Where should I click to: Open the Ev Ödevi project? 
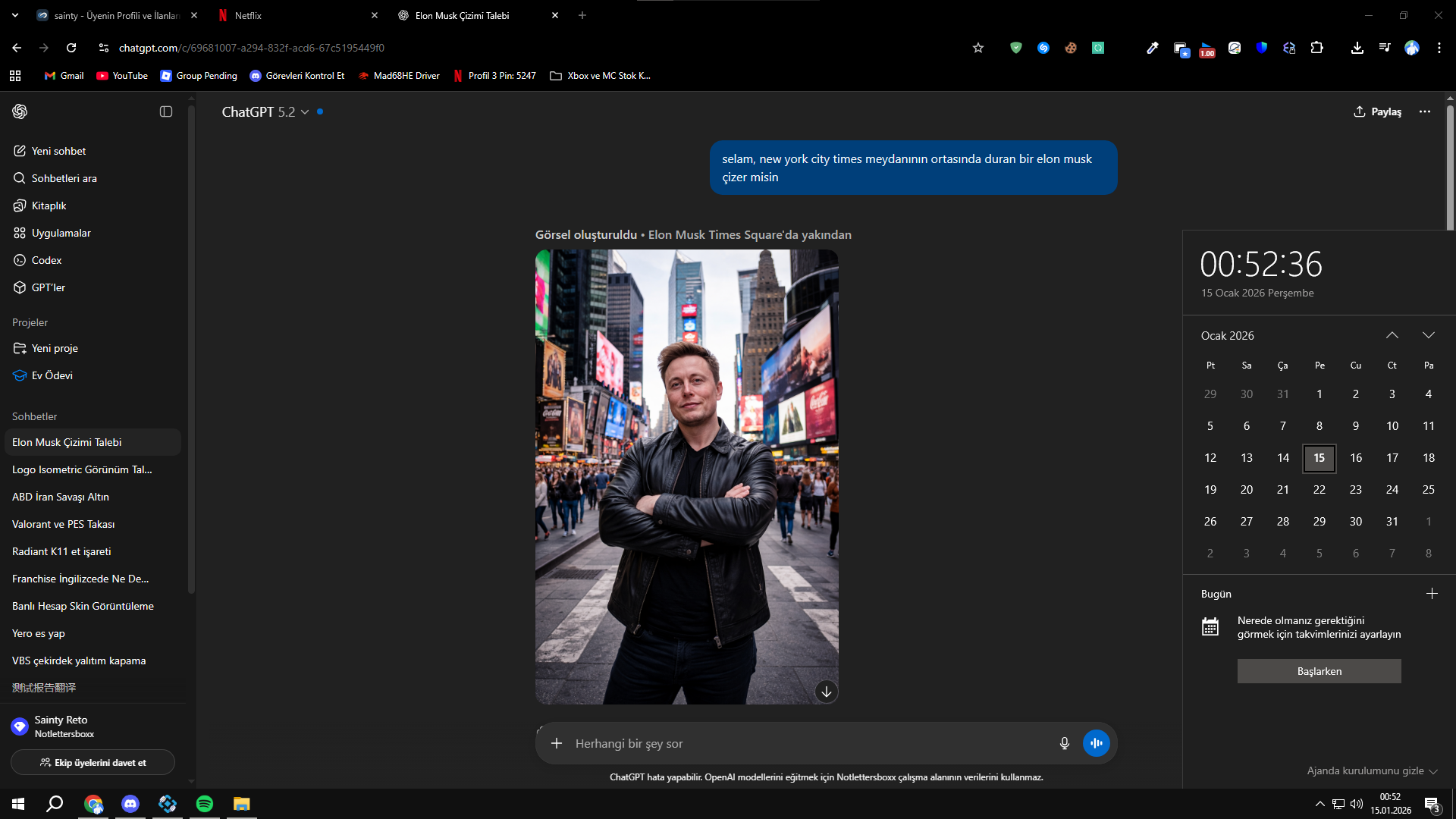coord(93,375)
